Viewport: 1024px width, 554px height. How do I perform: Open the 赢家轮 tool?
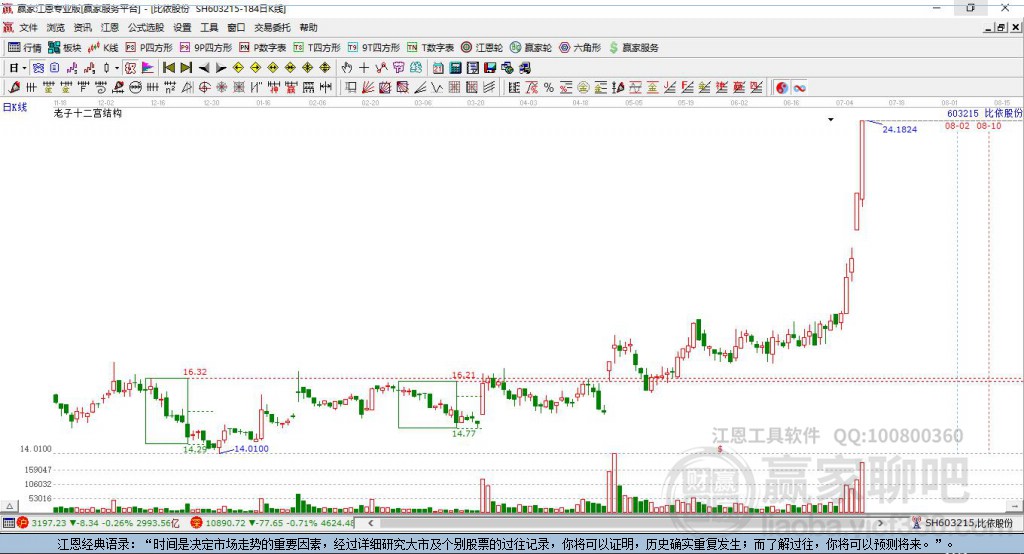(x=531, y=48)
